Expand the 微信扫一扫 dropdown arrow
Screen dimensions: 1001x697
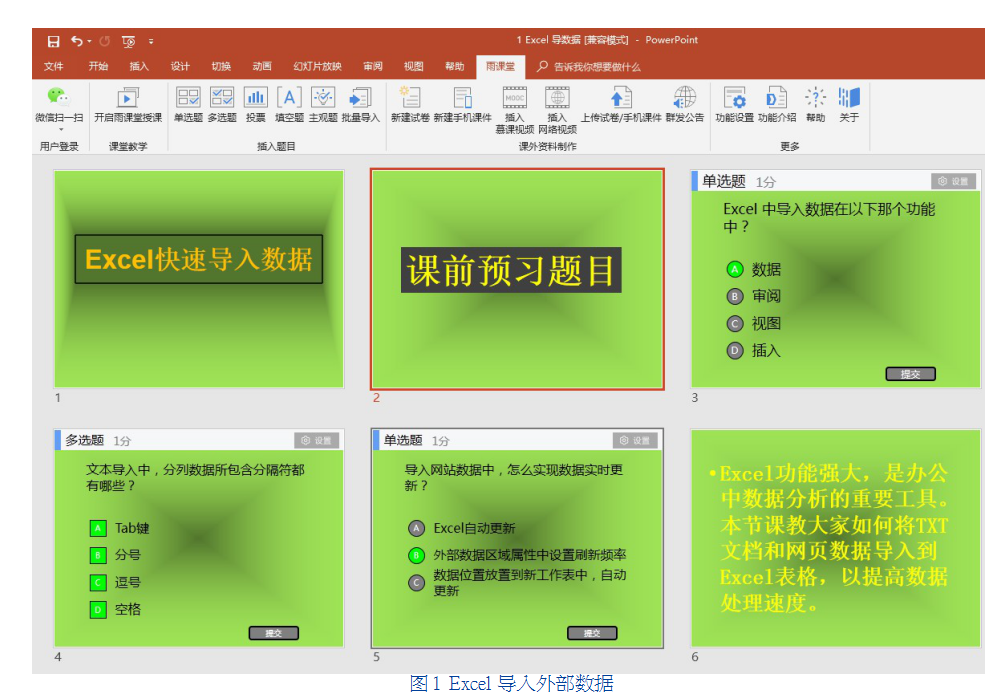[x=61, y=130]
